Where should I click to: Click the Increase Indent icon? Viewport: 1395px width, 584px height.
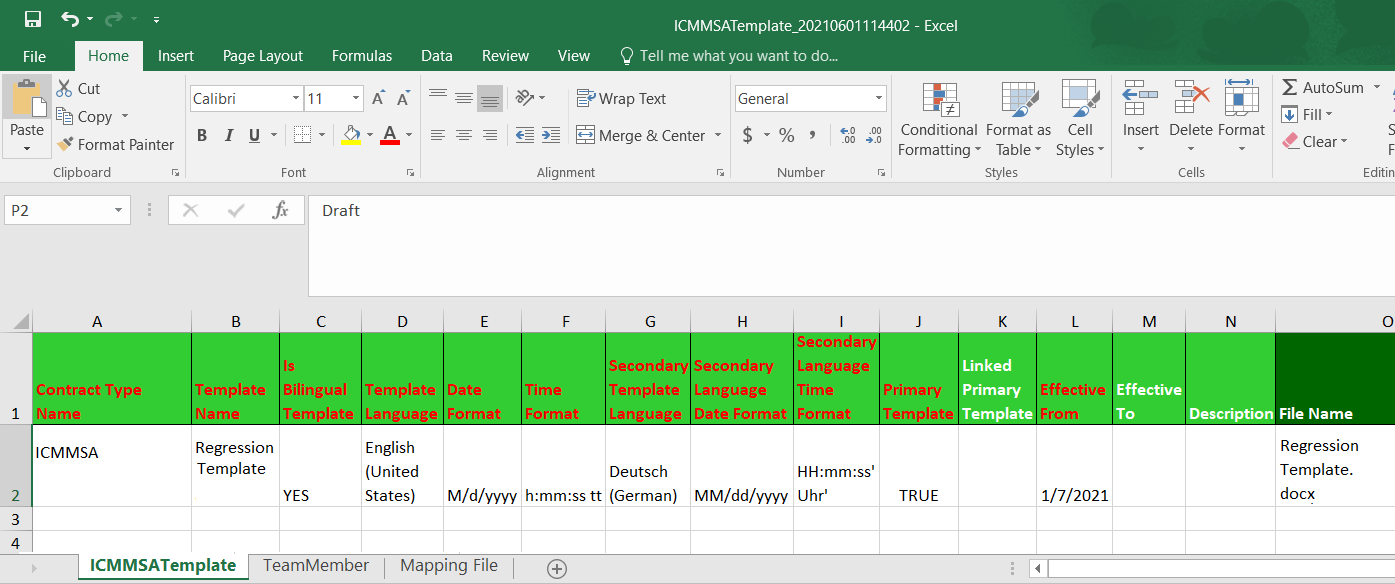pyautogui.click(x=550, y=135)
